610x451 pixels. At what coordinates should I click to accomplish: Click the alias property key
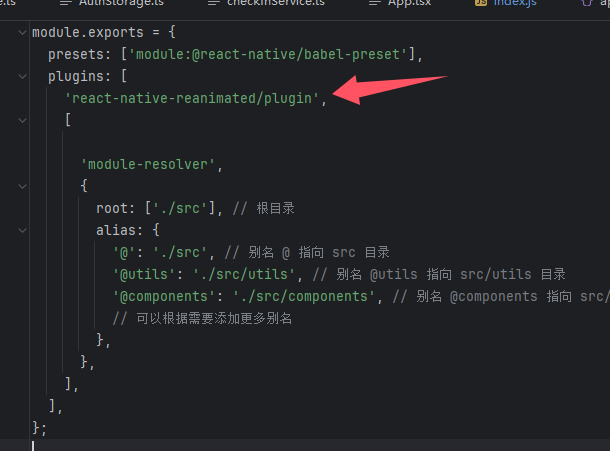pos(116,231)
